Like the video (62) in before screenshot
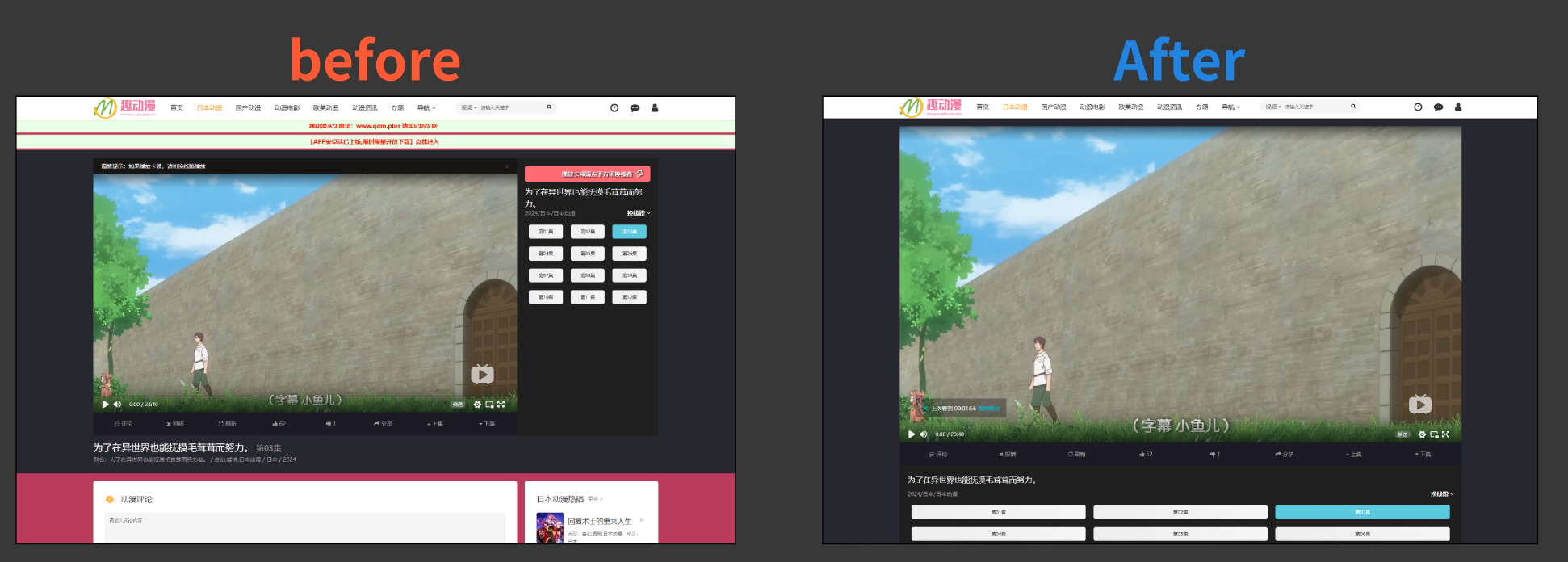1568x562 pixels. point(279,424)
